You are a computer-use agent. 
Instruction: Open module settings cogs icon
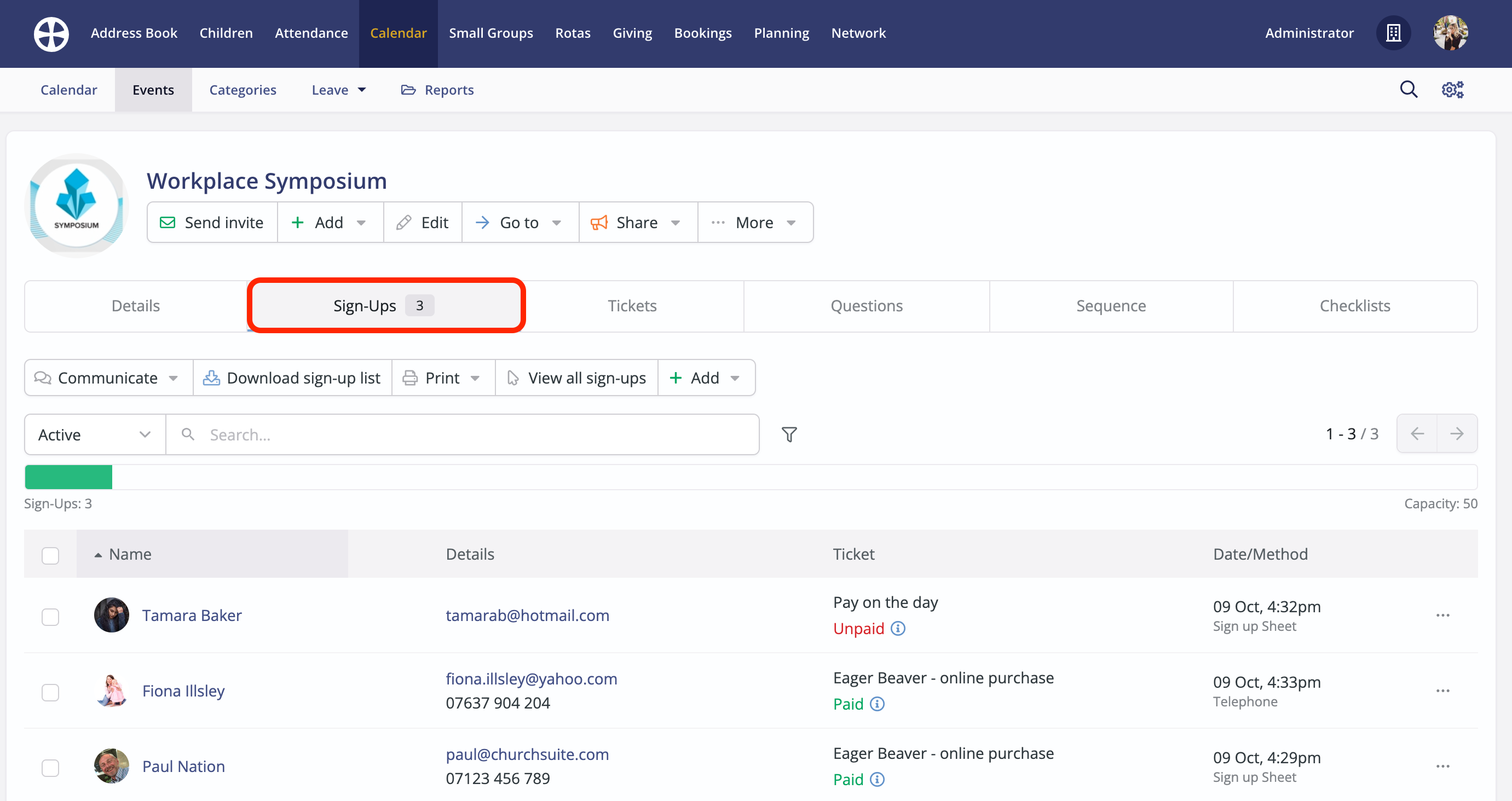(1452, 90)
